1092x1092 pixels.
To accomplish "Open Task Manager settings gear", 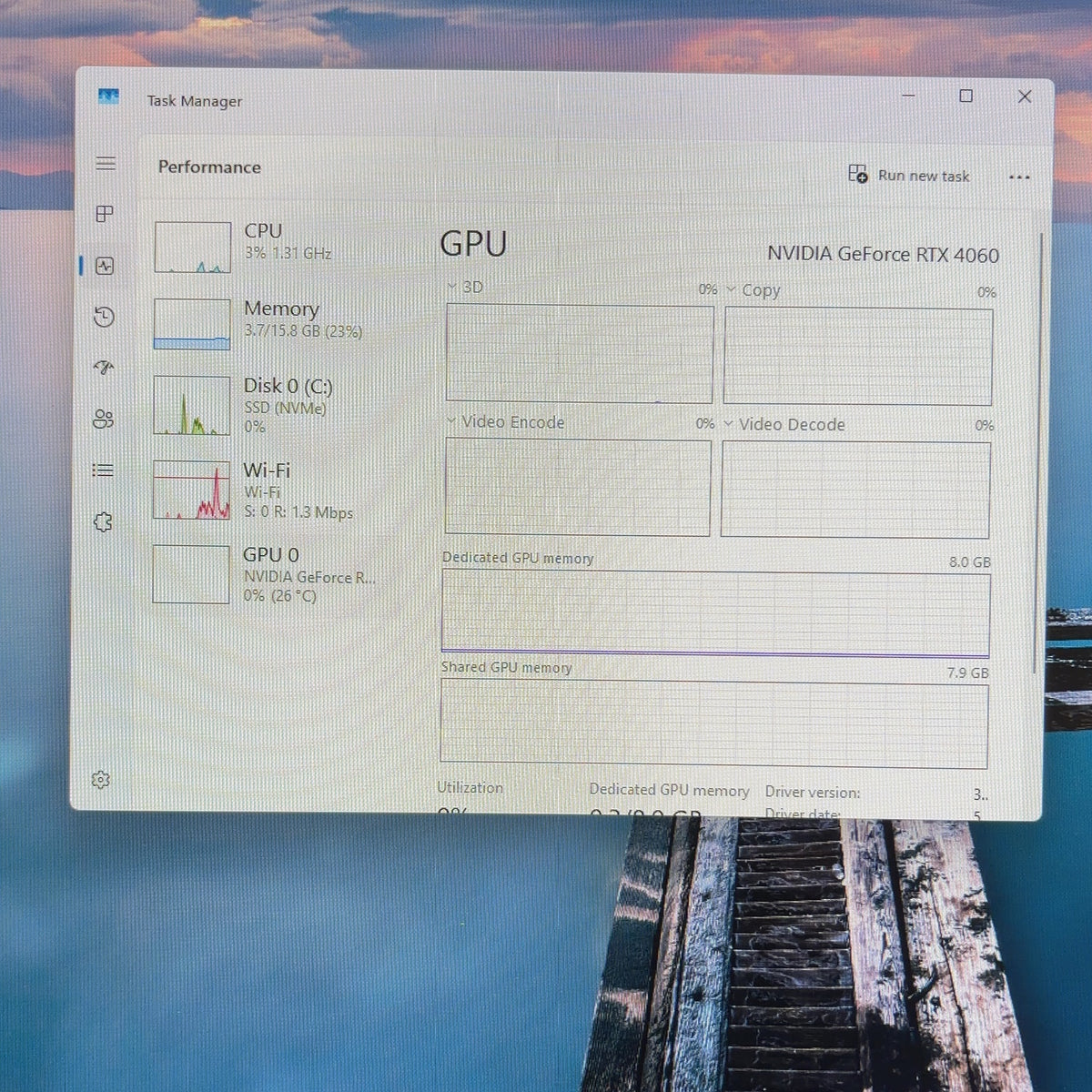I will pyautogui.click(x=101, y=780).
